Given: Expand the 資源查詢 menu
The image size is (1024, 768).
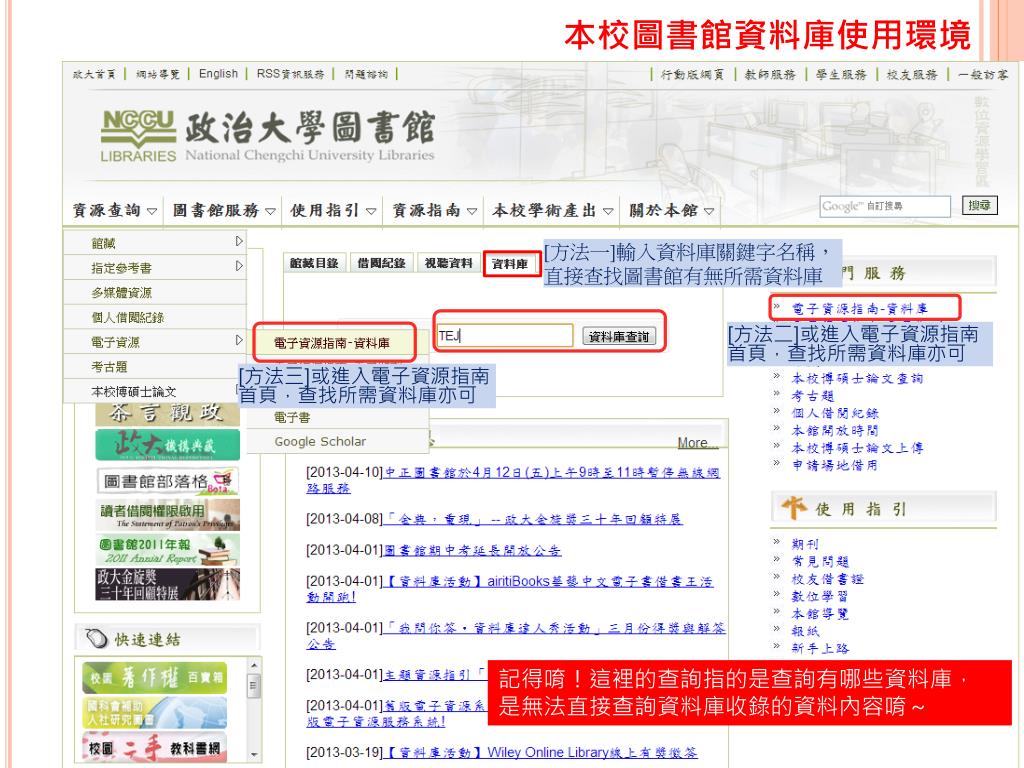Looking at the screenshot, I should click(114, 210).
